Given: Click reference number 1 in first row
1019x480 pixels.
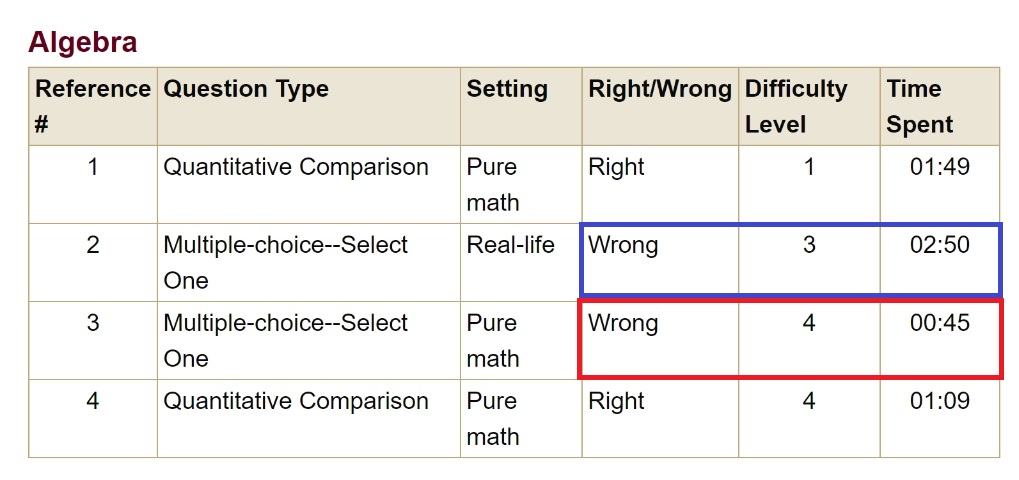Looking at the screenshot, I should point(93,167).
